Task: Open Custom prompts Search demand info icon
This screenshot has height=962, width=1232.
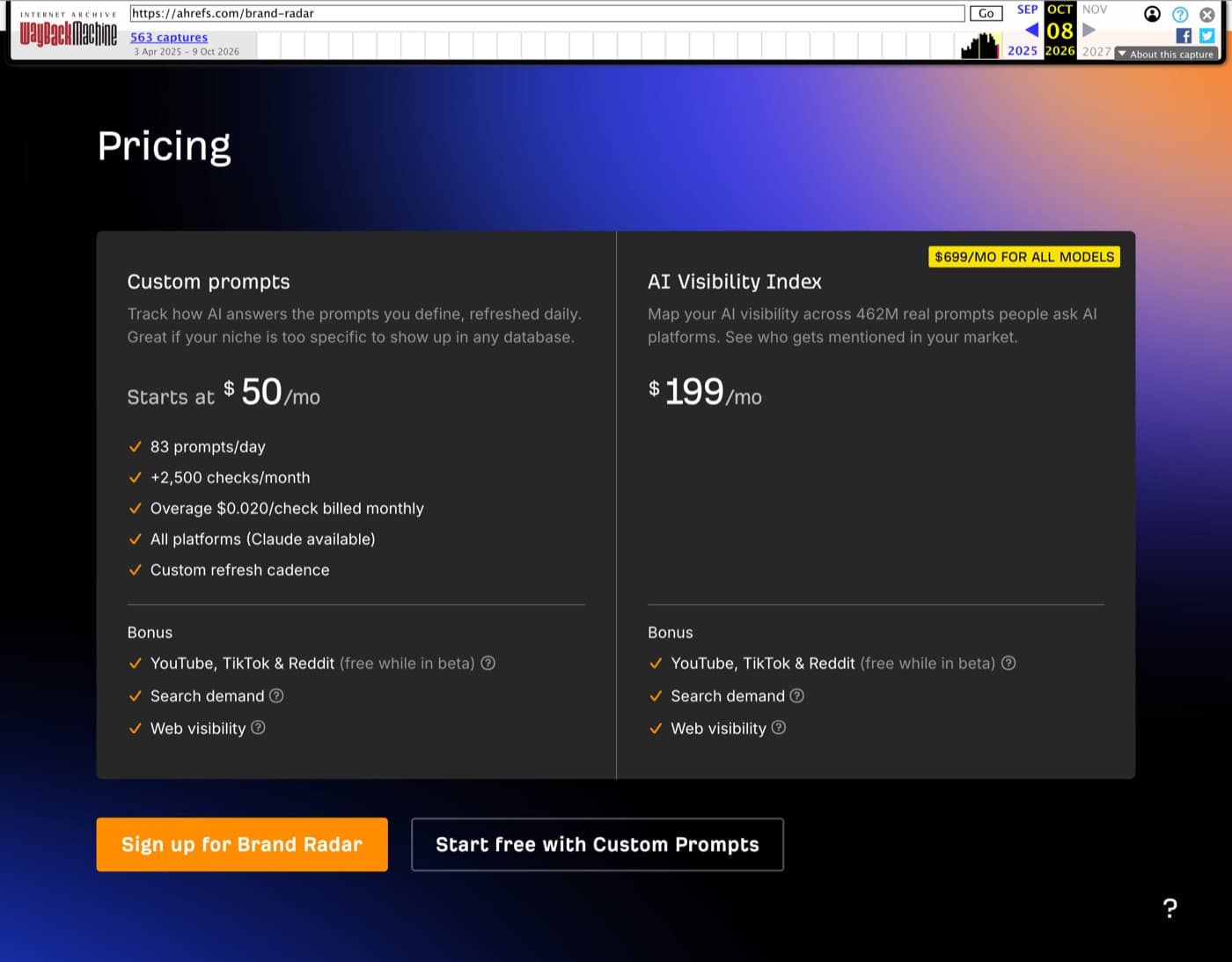Action: [276, 695]
